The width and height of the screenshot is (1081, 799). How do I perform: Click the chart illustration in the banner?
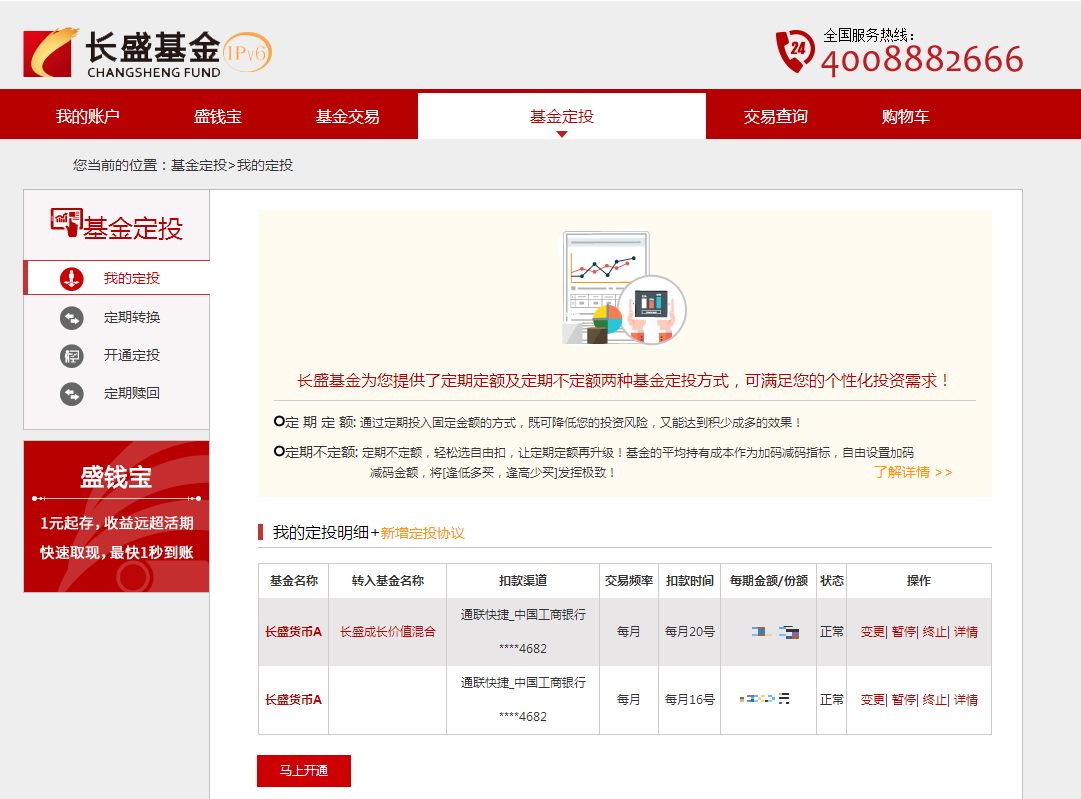click(625, 288)
